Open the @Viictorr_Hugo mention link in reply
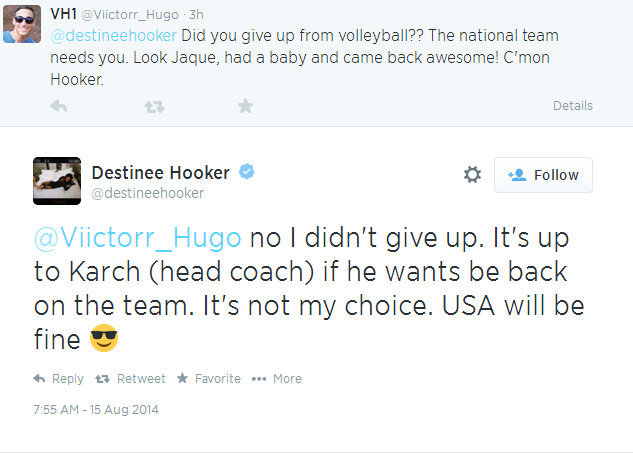This screenshot has height=453, width=633. tap(138, 239)
